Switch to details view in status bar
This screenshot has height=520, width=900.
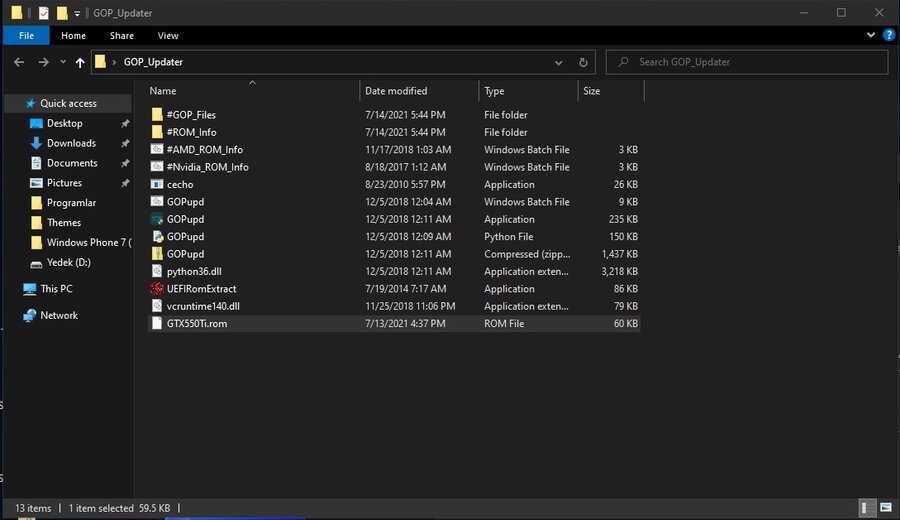868,508
